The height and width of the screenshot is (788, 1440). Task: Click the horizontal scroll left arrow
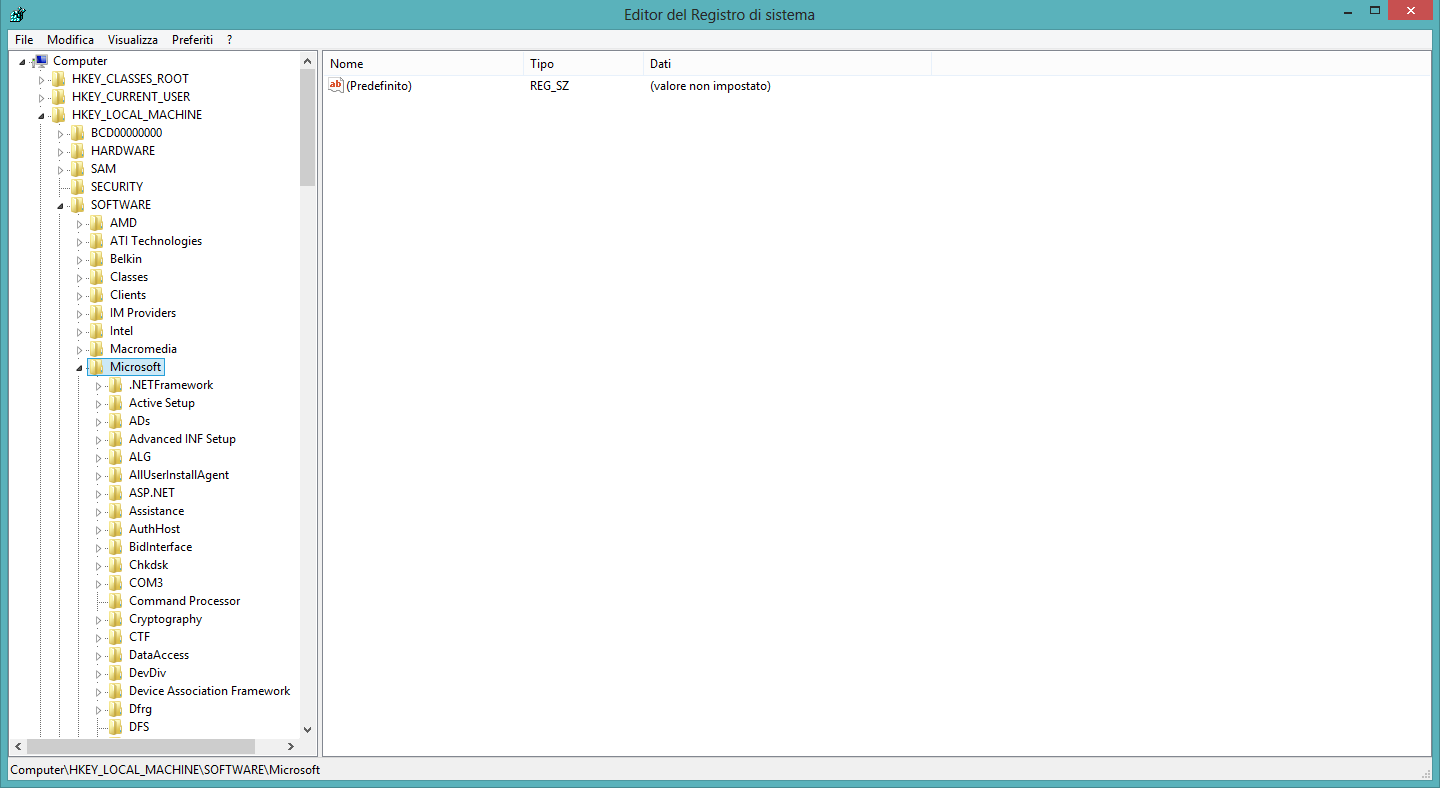[17, 747]
